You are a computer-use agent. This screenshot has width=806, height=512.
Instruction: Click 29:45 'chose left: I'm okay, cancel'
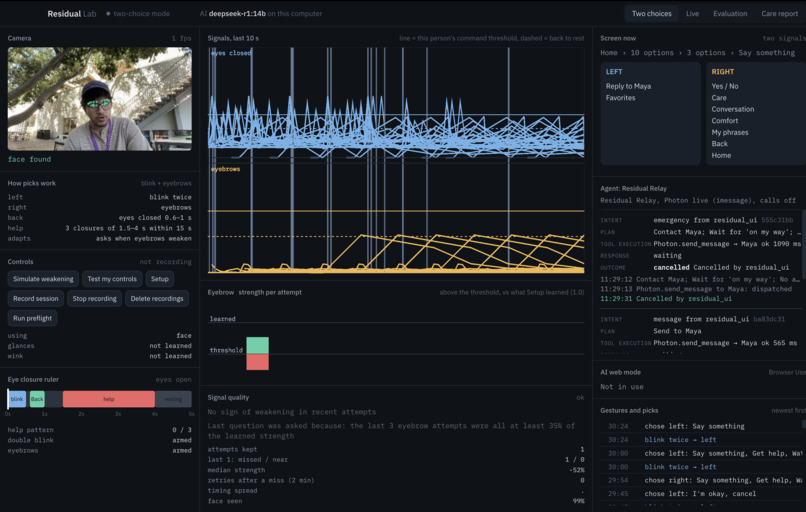click(700, 494)
